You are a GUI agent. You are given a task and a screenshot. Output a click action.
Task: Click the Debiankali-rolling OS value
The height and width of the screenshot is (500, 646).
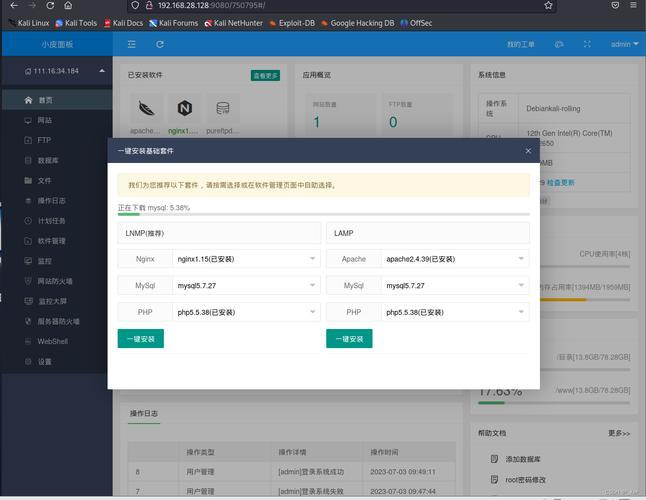pyautogui.click(x=553, y=109)
